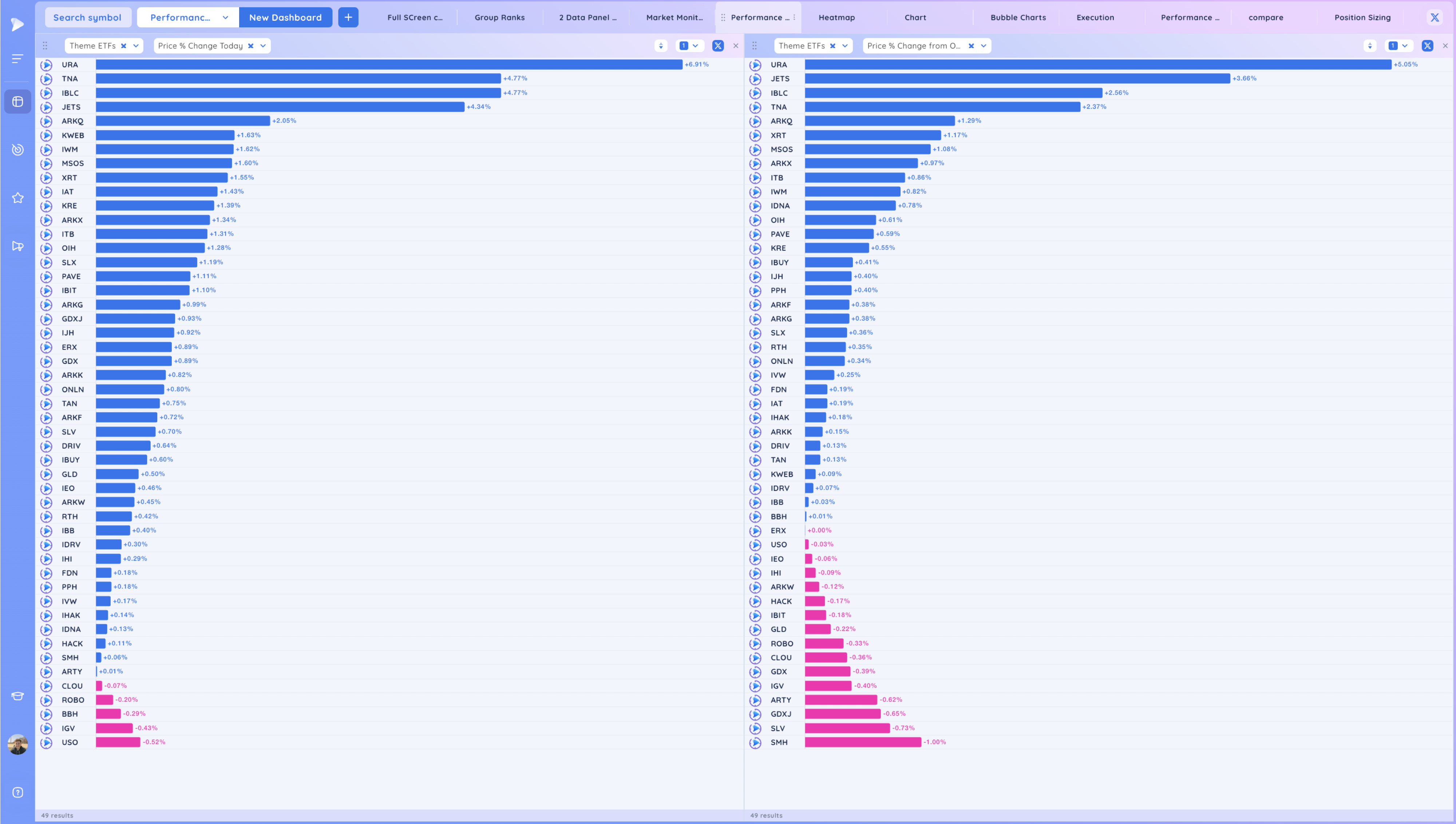This screenshot has width=1456, height=824.
Task: Click the Position Sizing tab button
Action: (x=1362, y=17)
